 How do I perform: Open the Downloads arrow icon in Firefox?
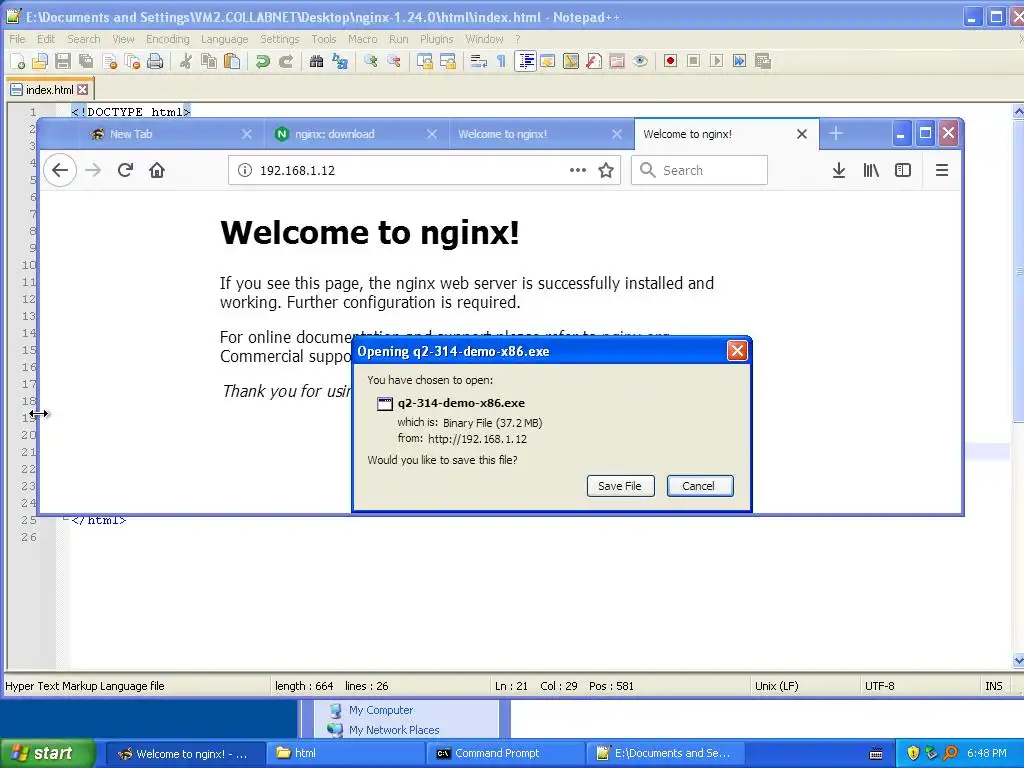839,170
